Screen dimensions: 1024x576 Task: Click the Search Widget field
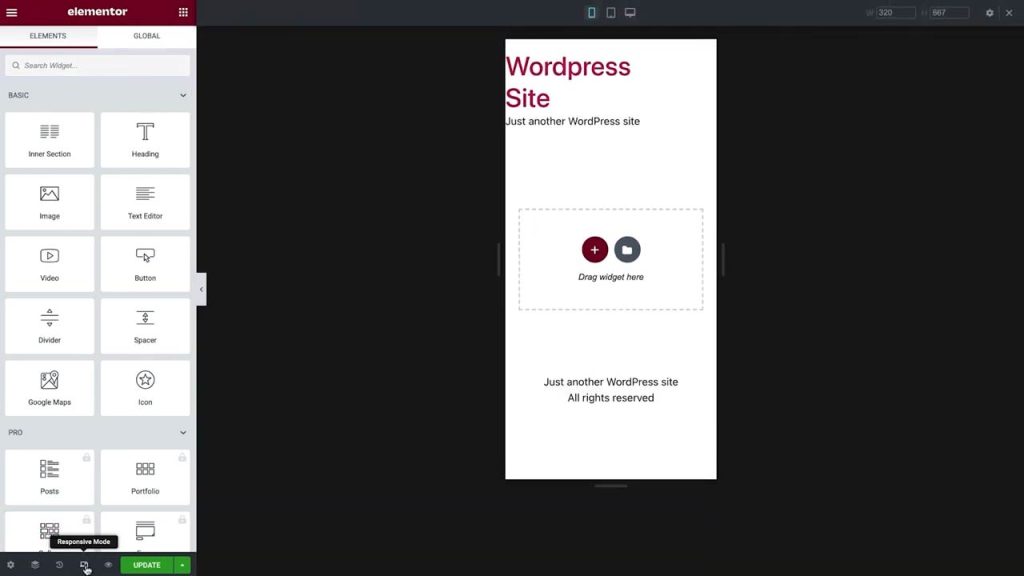coord(97,65)
